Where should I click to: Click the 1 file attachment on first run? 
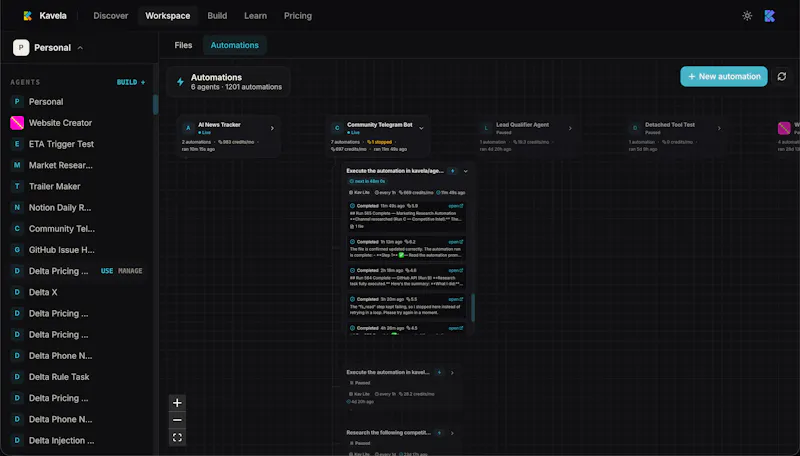point(357,226)
